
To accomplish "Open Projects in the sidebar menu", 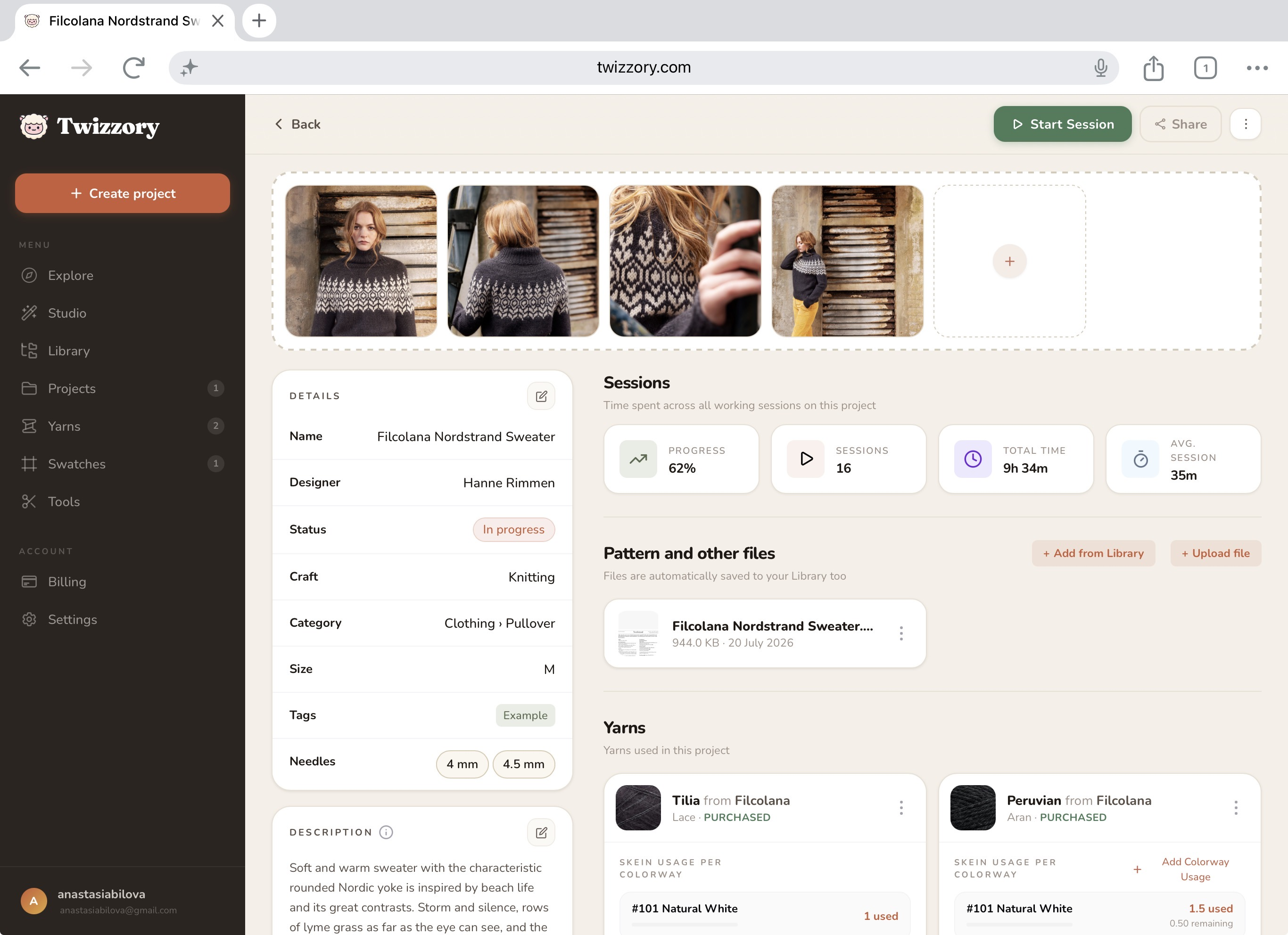I will 123,388.
